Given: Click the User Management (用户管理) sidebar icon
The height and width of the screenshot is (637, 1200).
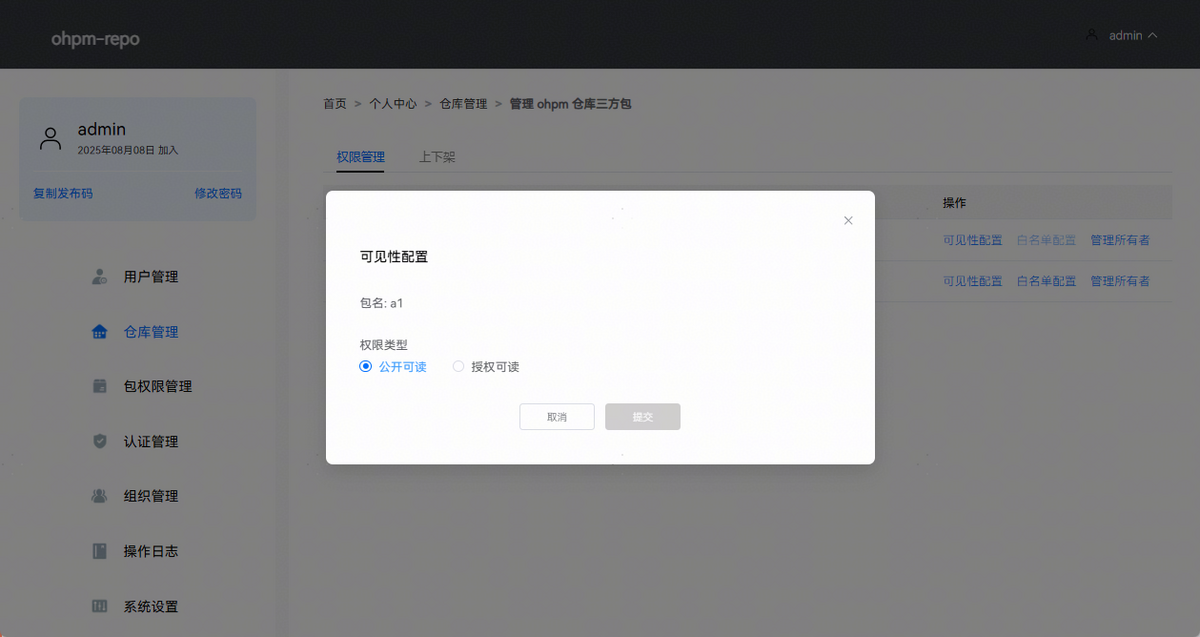Looking at the screenshot, I should (x=99, y=277).
